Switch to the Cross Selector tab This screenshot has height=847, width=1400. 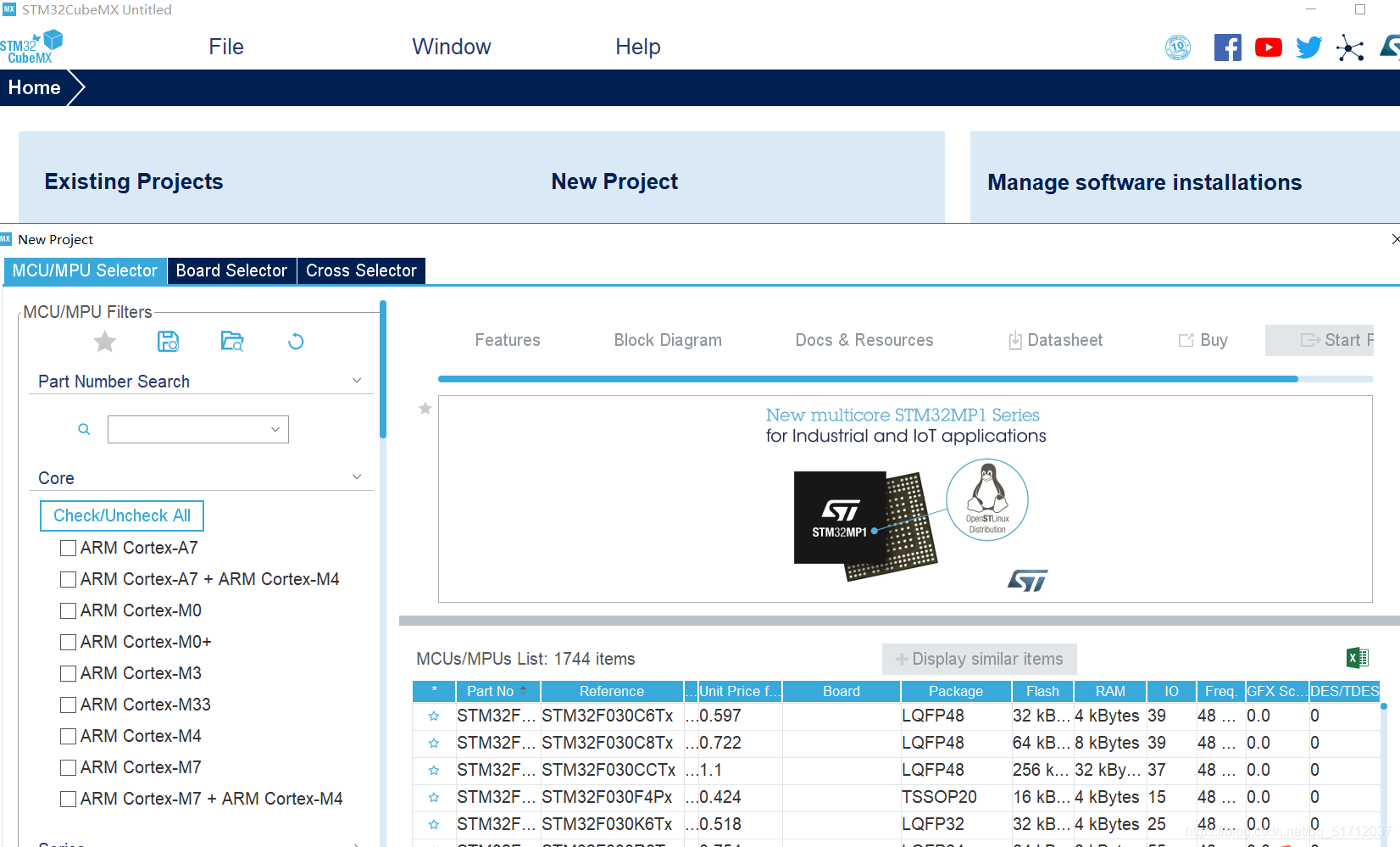(361, 270)
